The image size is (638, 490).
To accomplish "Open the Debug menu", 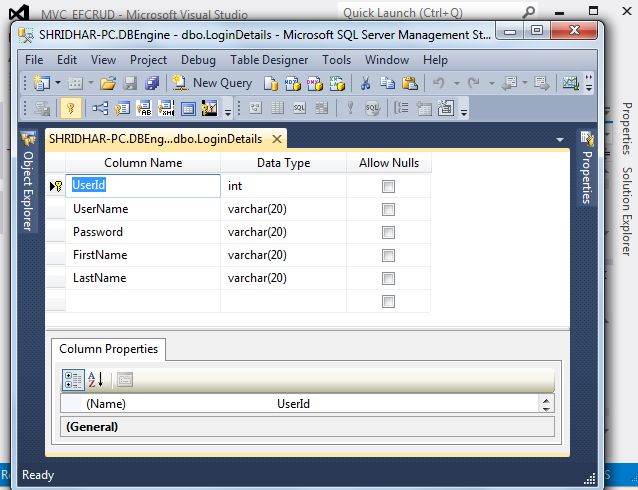I will click(198, 60).
